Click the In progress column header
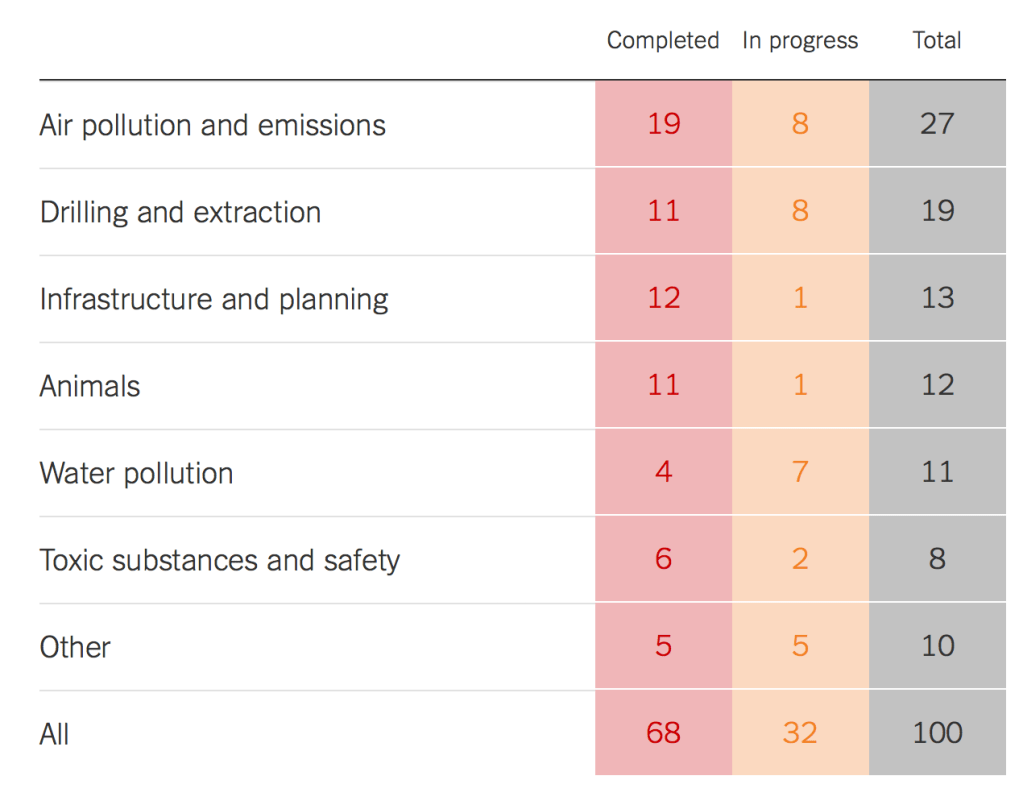Viewport: 1023px width, 809px height. [800, 41]
